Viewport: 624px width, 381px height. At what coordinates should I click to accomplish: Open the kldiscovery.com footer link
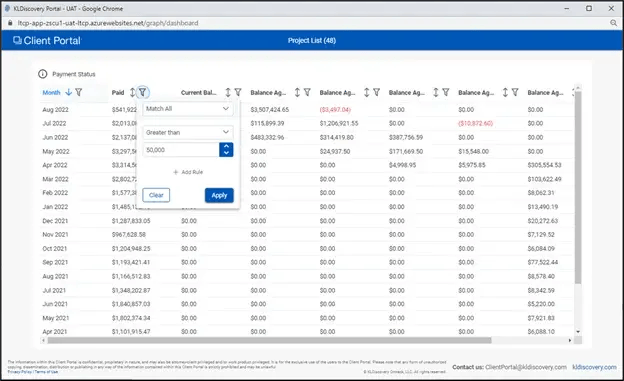[x=594, y=367]
